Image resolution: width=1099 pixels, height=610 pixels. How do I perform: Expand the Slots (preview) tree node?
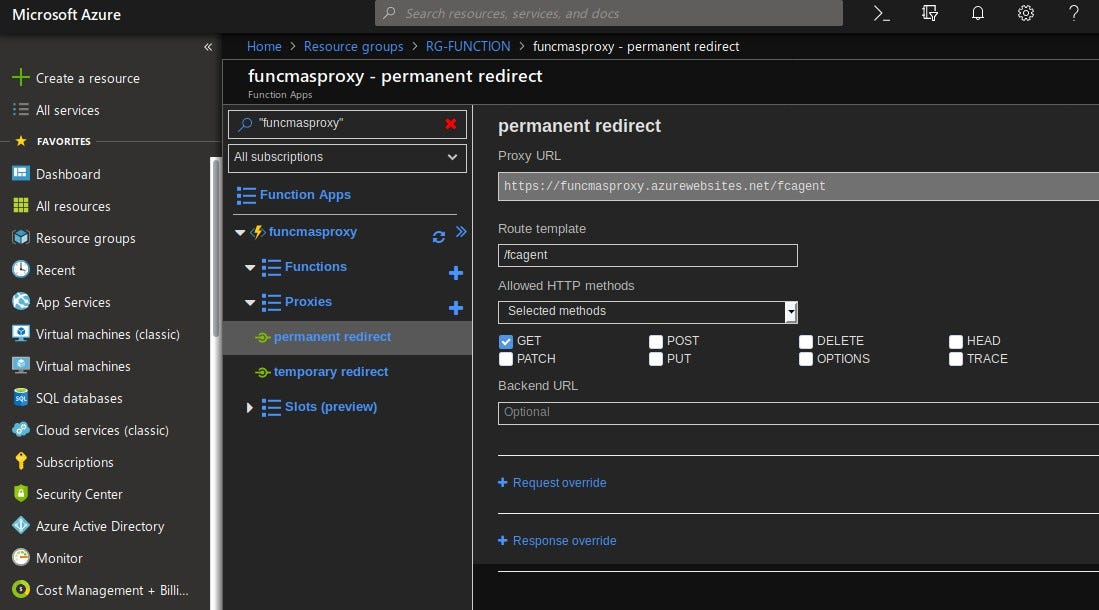point(250,407)
